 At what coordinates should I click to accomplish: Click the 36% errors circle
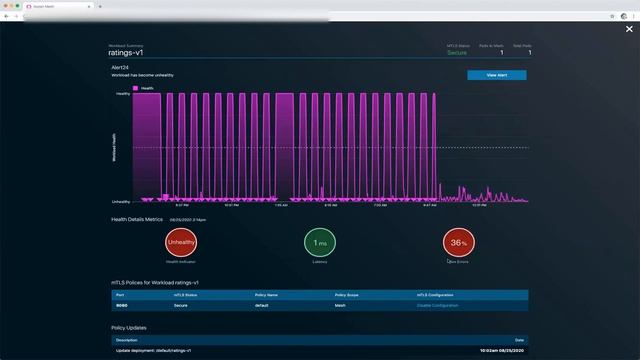click(458, 242)
